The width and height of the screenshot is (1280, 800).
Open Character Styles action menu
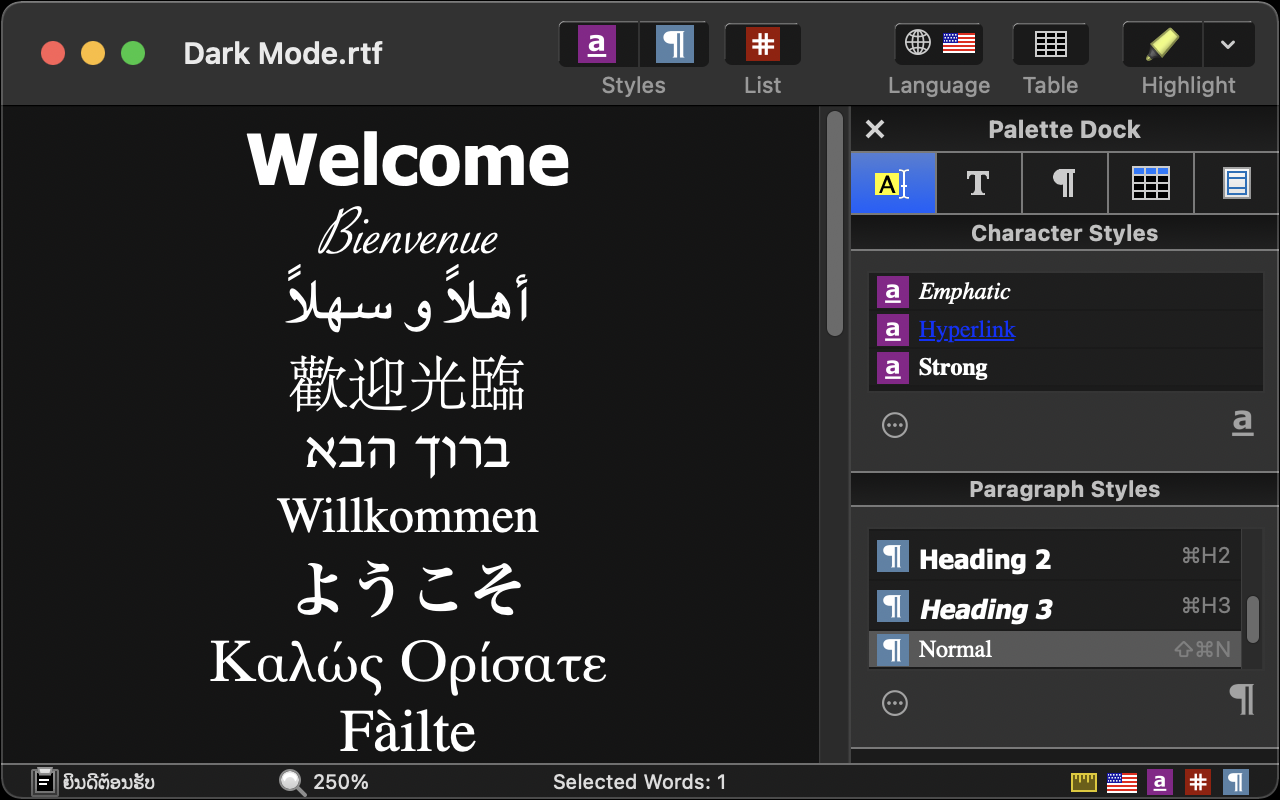[x=895, y=426]
